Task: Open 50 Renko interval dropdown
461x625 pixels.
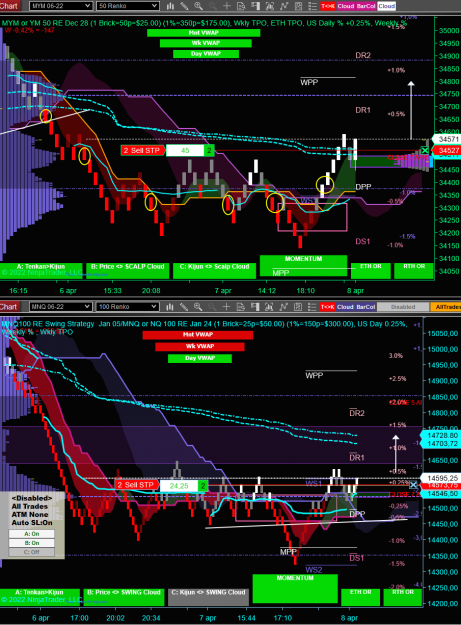Action: coord(128,6)
